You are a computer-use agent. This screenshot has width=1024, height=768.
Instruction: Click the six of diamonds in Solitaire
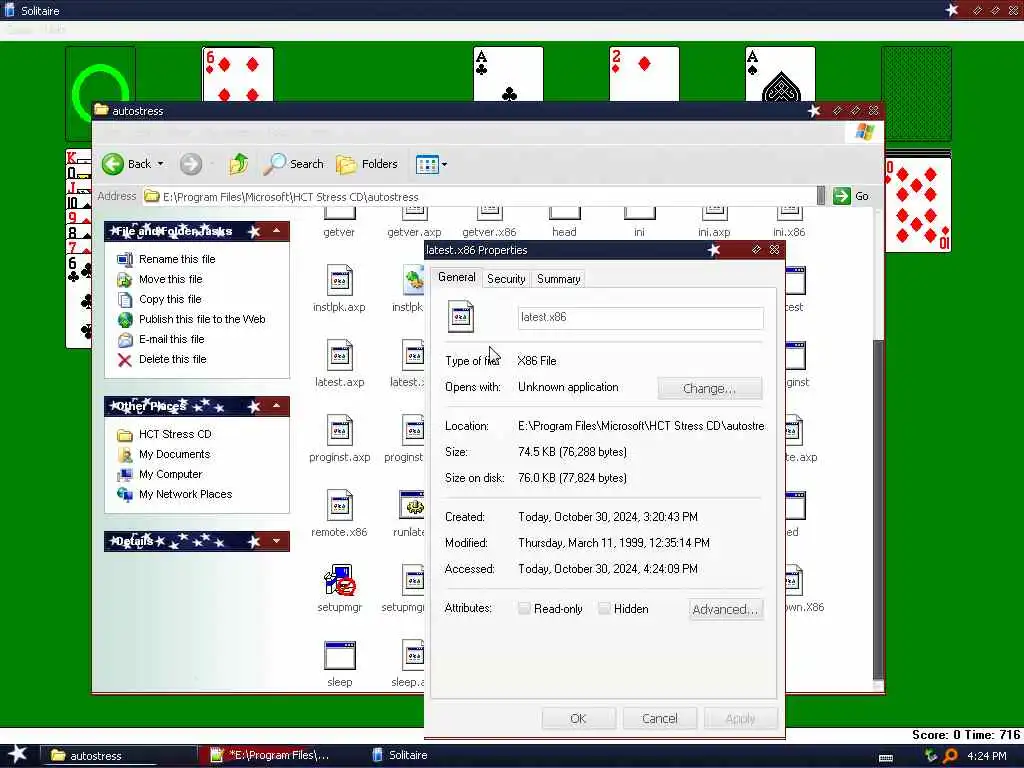tap(238, 74)
